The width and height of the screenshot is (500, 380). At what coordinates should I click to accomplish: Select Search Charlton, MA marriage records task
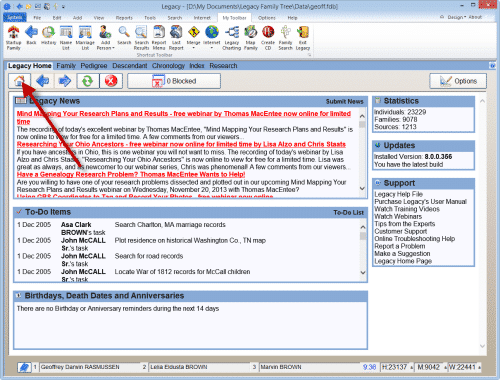tap(170, 225)
